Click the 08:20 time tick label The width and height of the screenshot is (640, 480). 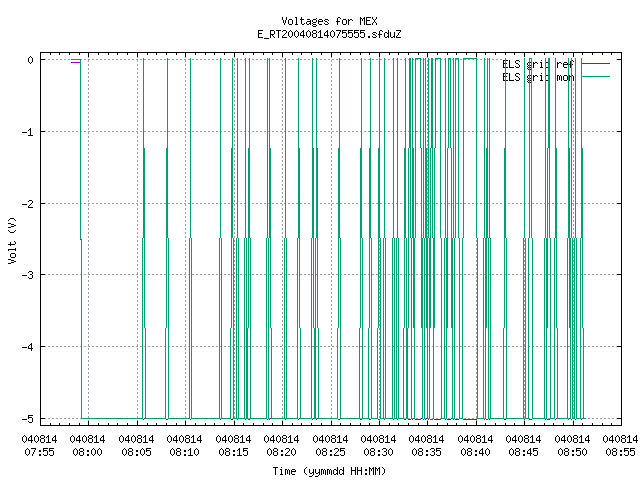coord(282,452)
